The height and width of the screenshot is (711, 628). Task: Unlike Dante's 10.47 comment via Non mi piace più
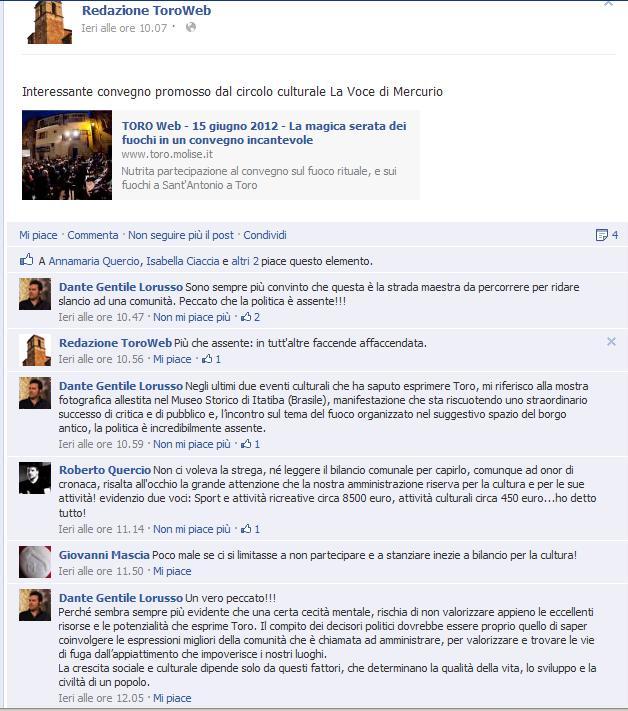[191, 317]
